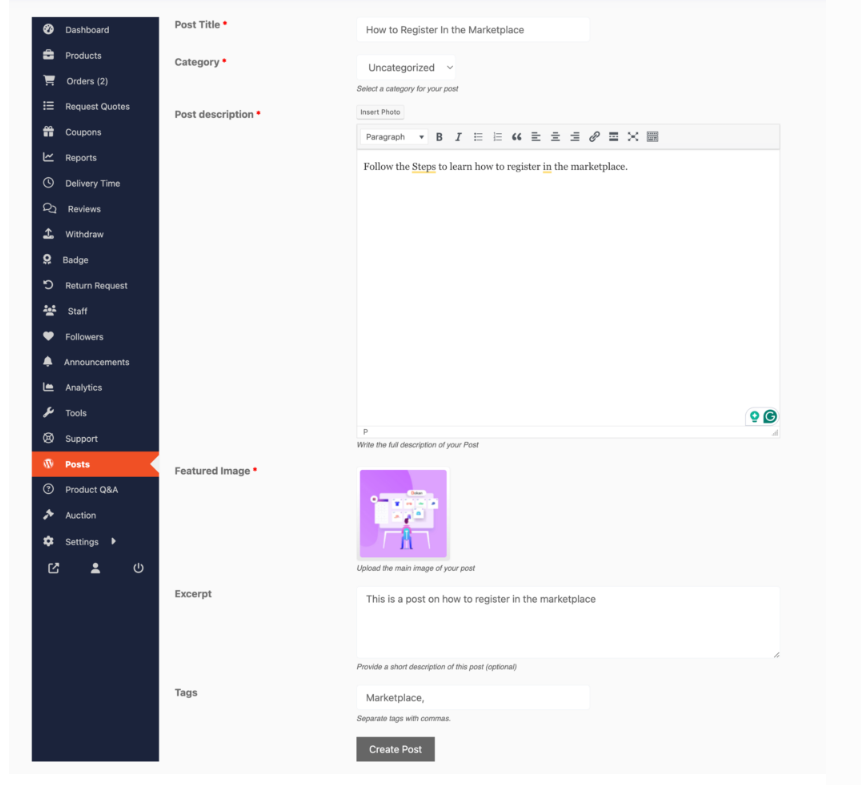Open the Paragraph format dropdown
Image resolution: width=862 pixels, height=785 pixels.
point(394,137)
